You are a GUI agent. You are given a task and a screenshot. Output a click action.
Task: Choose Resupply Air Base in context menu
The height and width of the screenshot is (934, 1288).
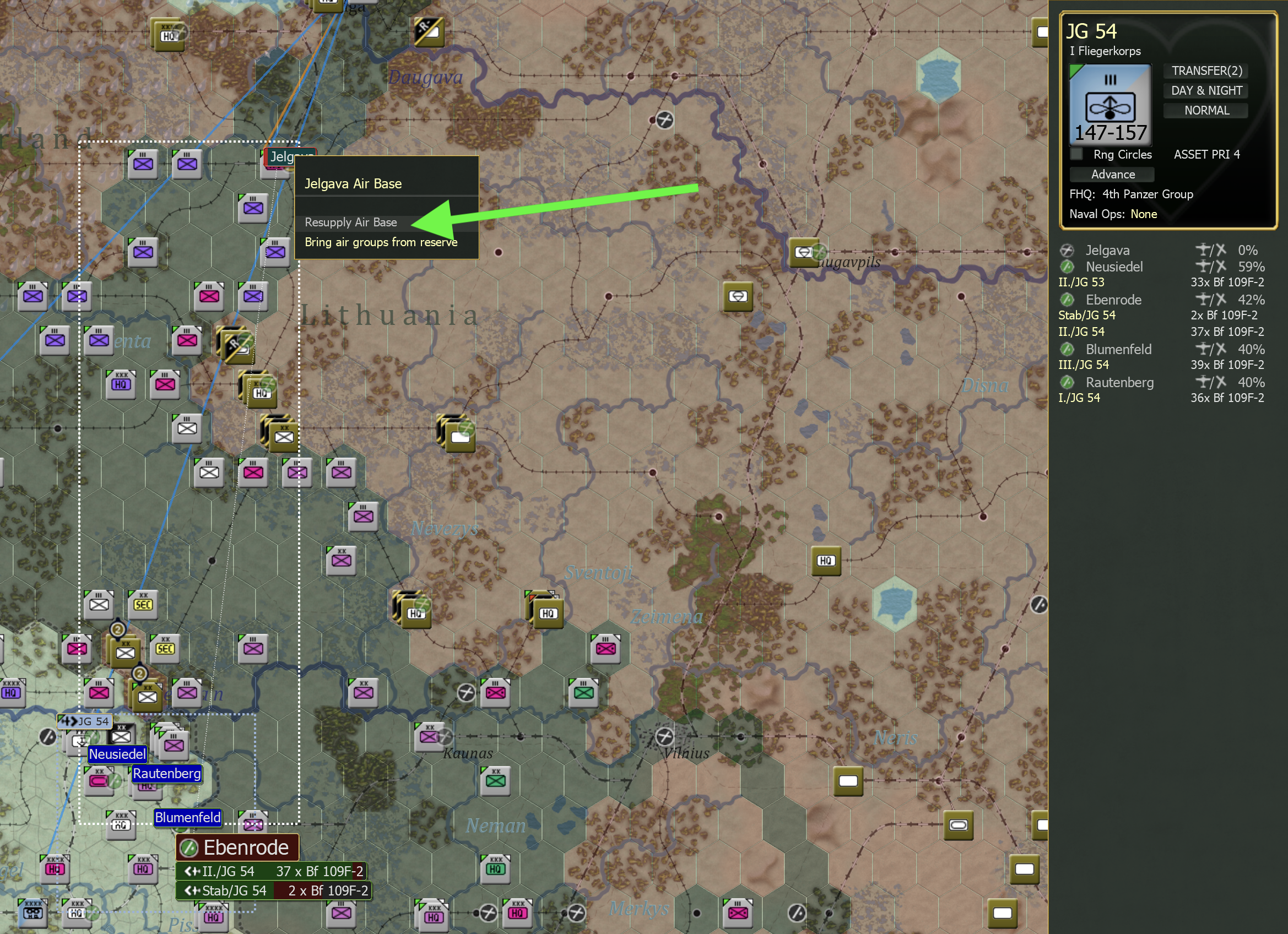387,222
